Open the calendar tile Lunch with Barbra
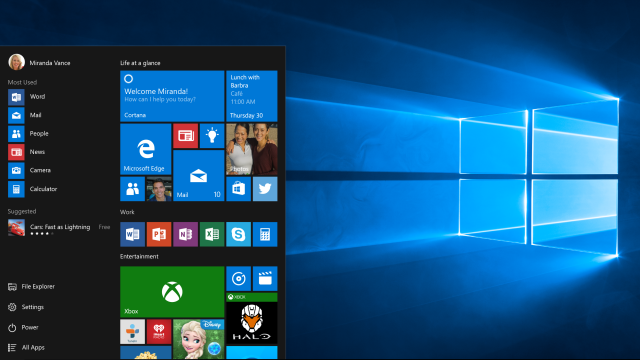The height and width of the screenshot is (360, 640). point(252,96)
